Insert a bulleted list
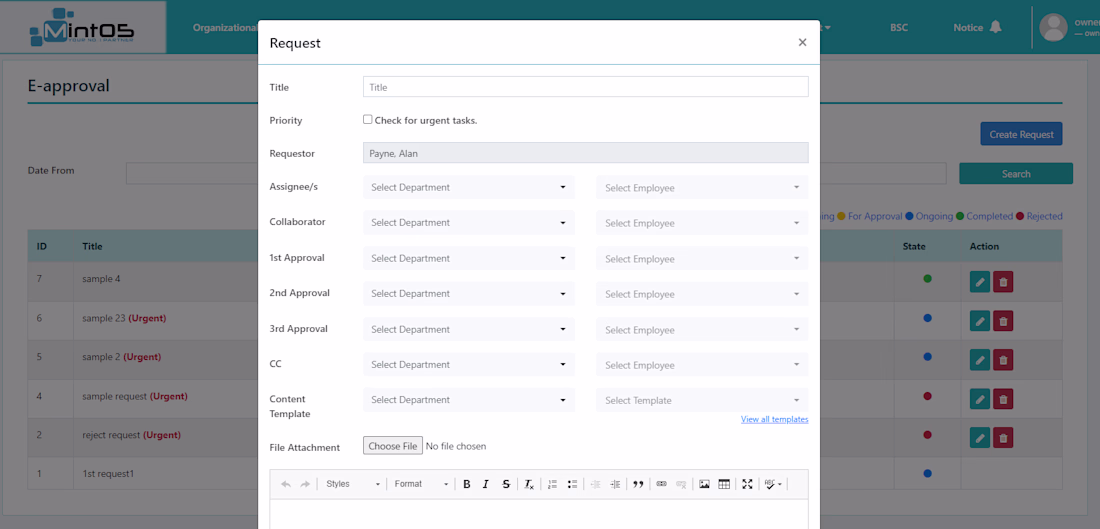 (x=572, y=484)
